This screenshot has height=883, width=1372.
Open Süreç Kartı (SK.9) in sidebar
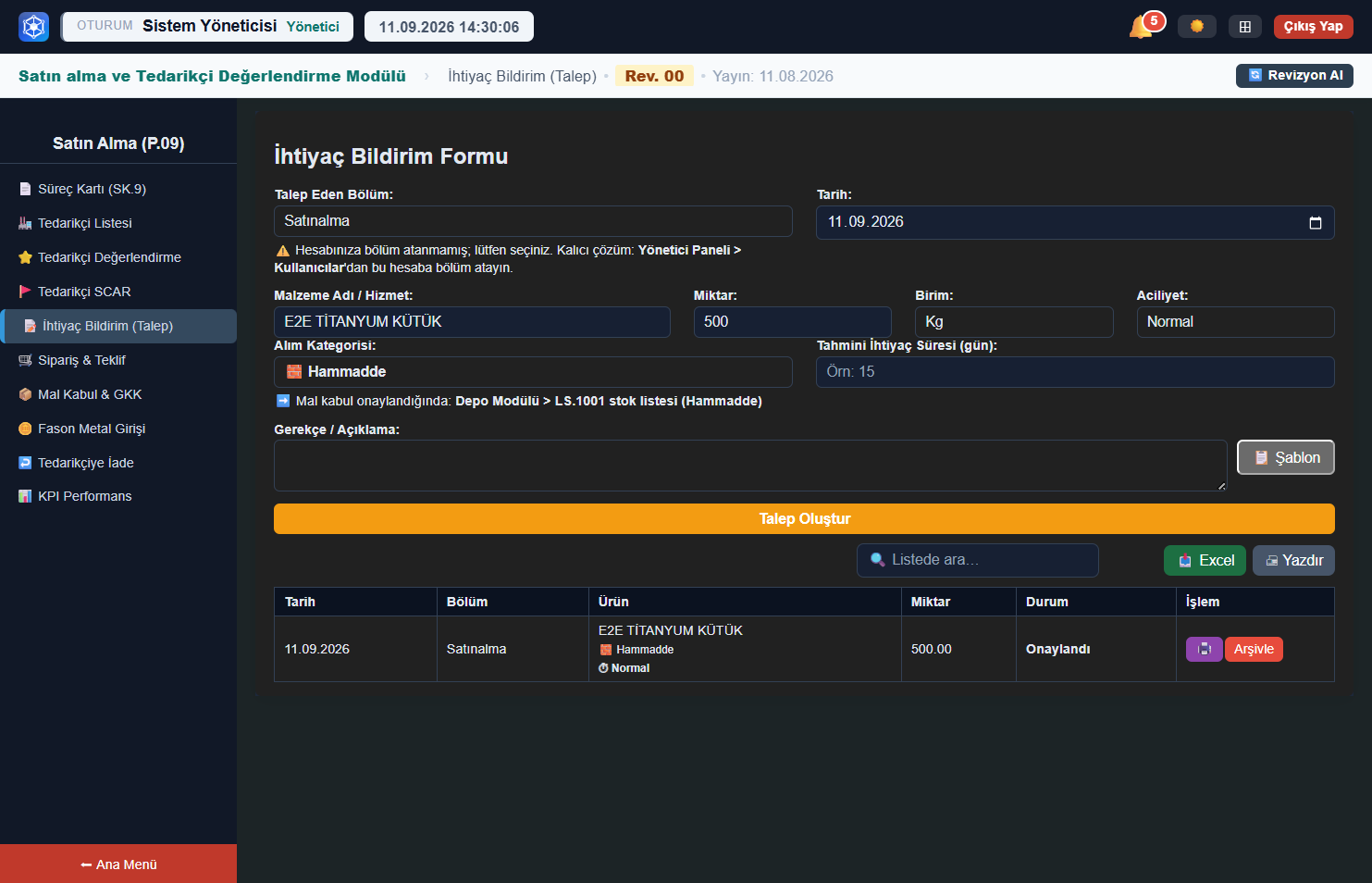point(118,189)
